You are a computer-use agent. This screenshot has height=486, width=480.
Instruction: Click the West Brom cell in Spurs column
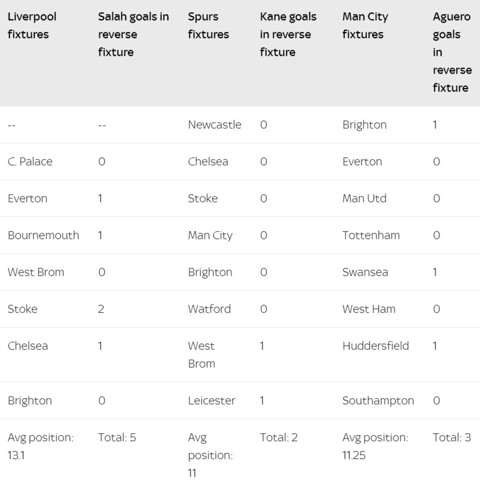[201, 355]
